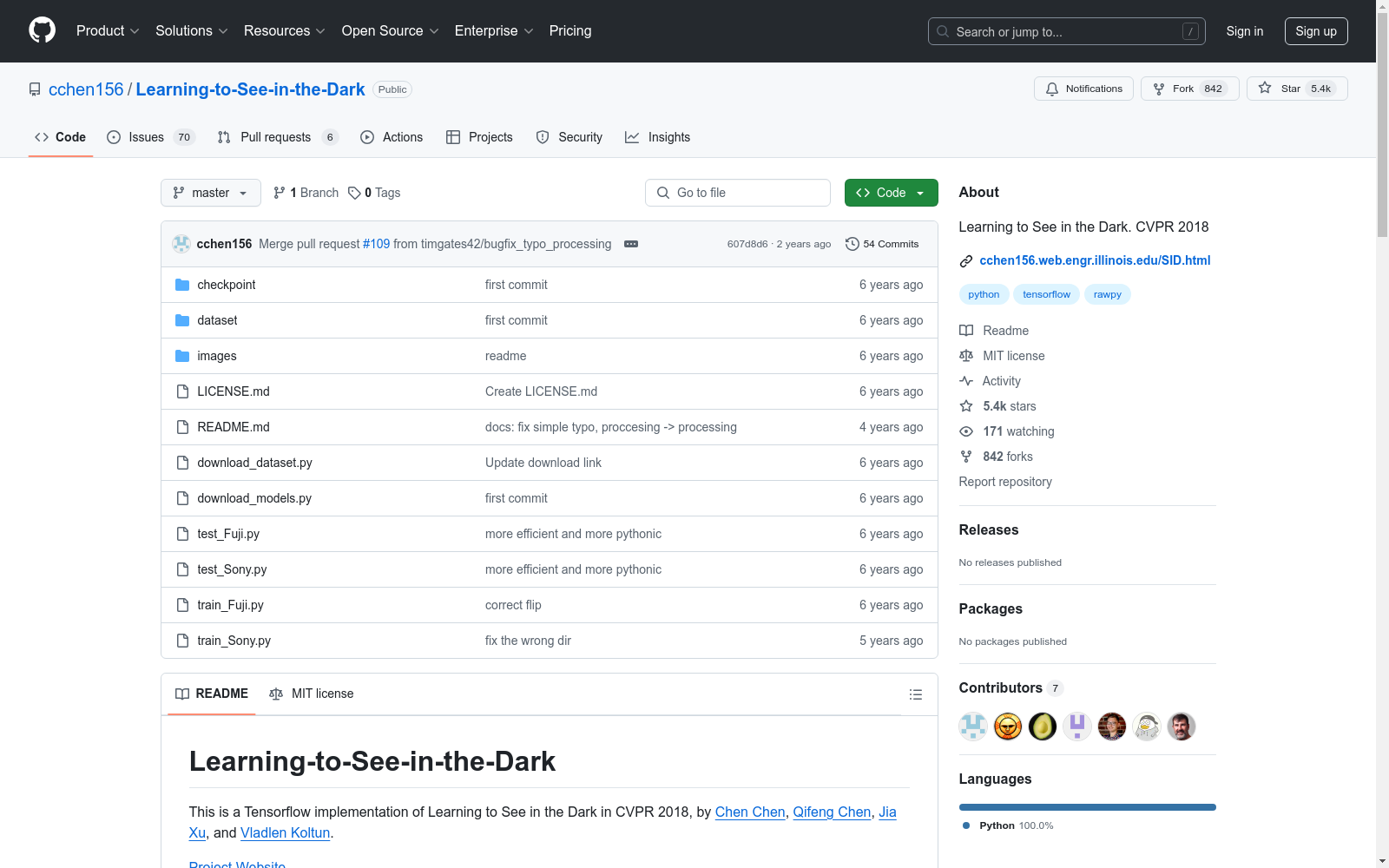Click the Sign up button
This screenshot has height=868, width=1389.
1316,31
